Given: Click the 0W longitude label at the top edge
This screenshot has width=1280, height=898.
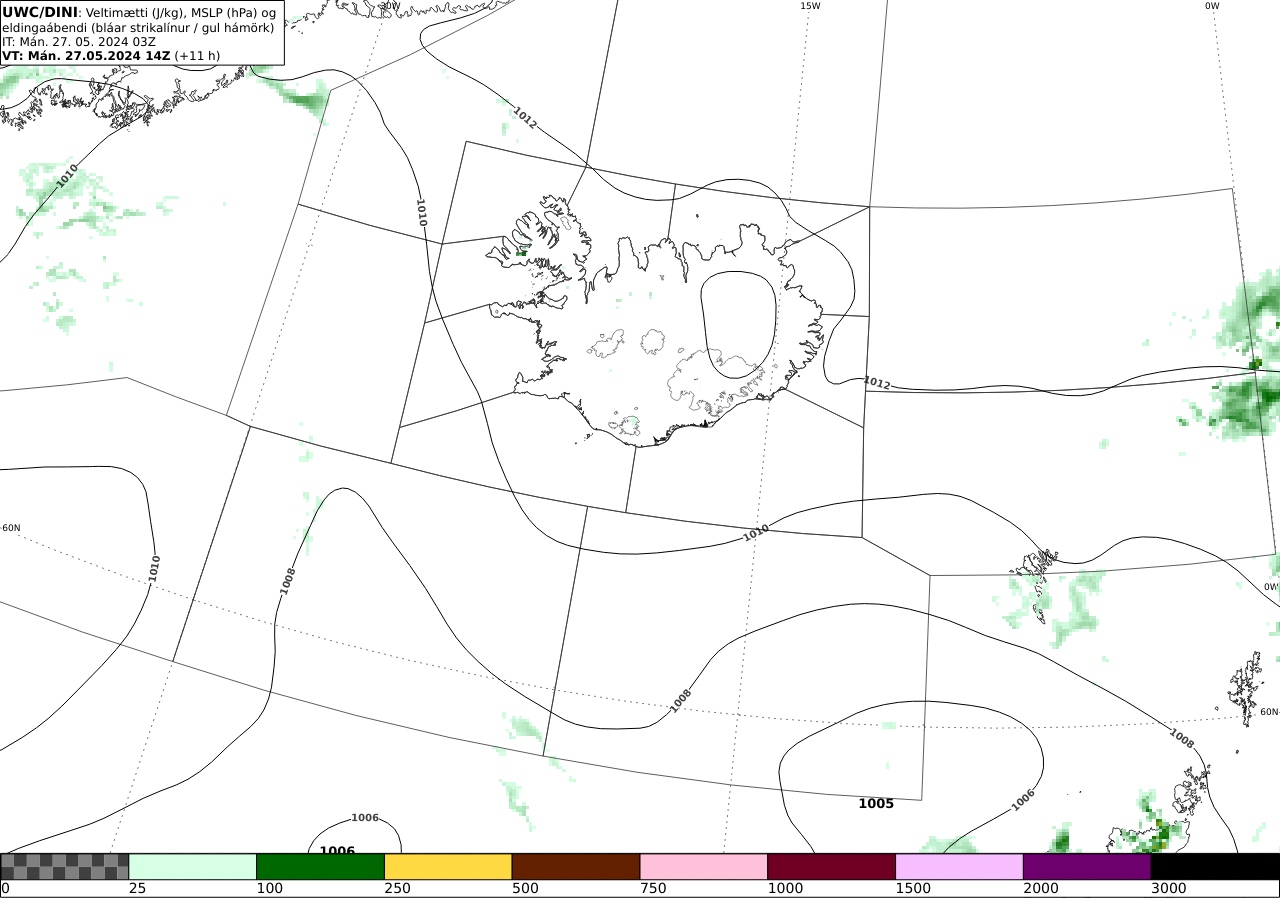Looking at the screenshot, I should (x=1212, y=6).
